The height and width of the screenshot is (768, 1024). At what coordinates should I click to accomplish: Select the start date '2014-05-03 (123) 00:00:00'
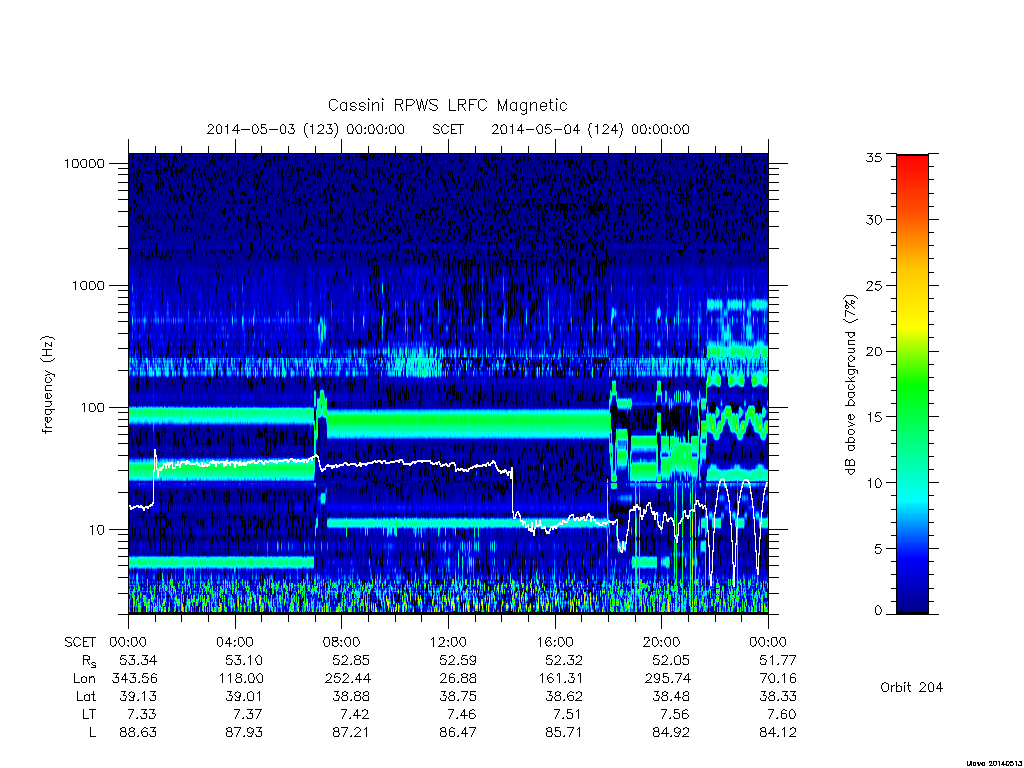click(306, 129)
